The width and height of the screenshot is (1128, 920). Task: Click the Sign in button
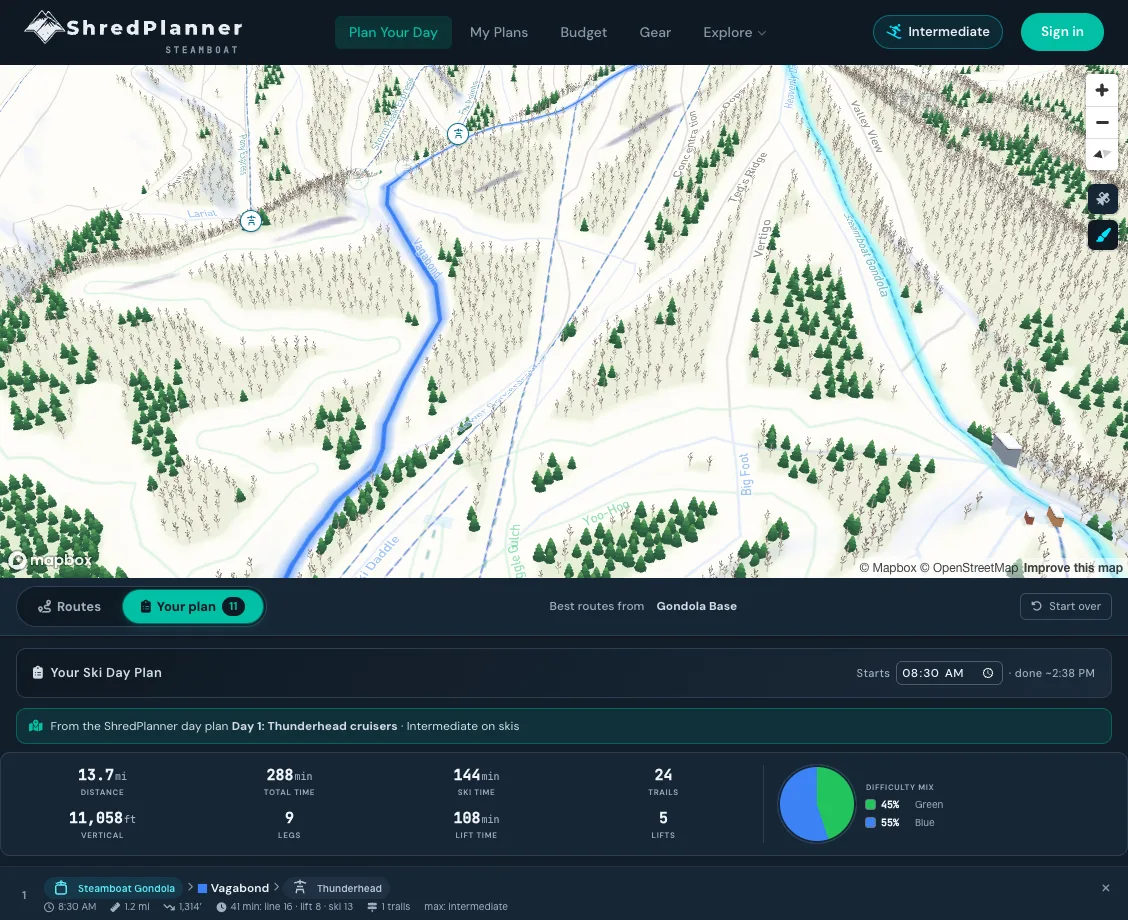[x=1062, y=32]
